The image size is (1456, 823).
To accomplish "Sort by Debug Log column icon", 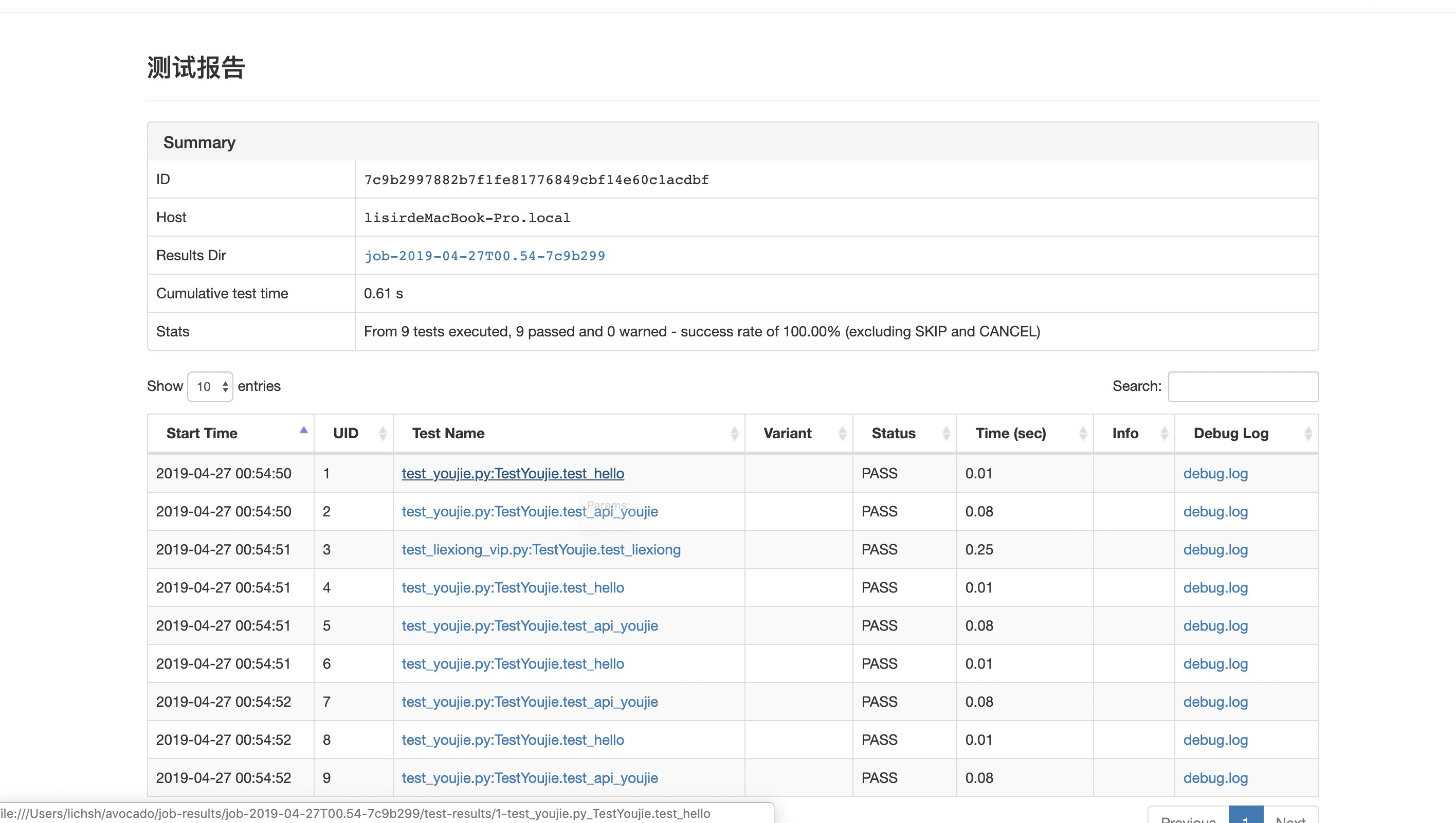I will click(1307, 434).
